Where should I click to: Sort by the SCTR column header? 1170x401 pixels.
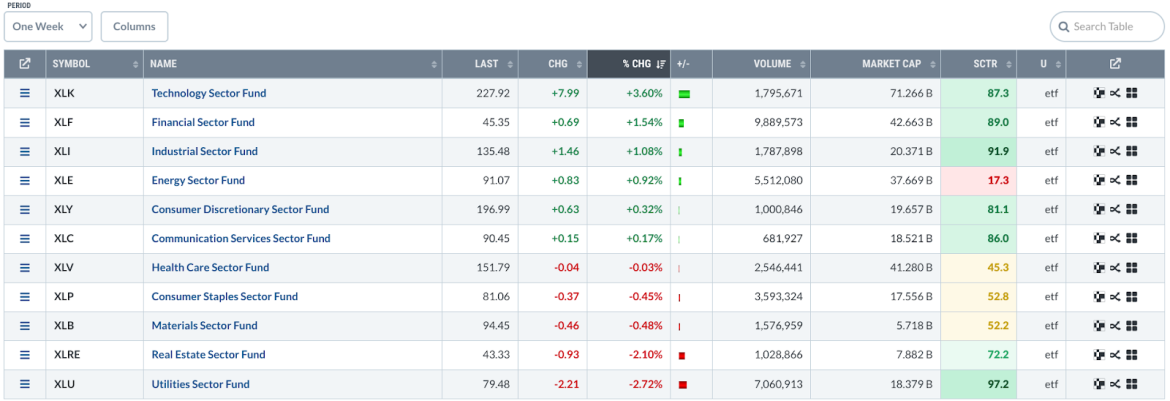[x=978, y=64]
